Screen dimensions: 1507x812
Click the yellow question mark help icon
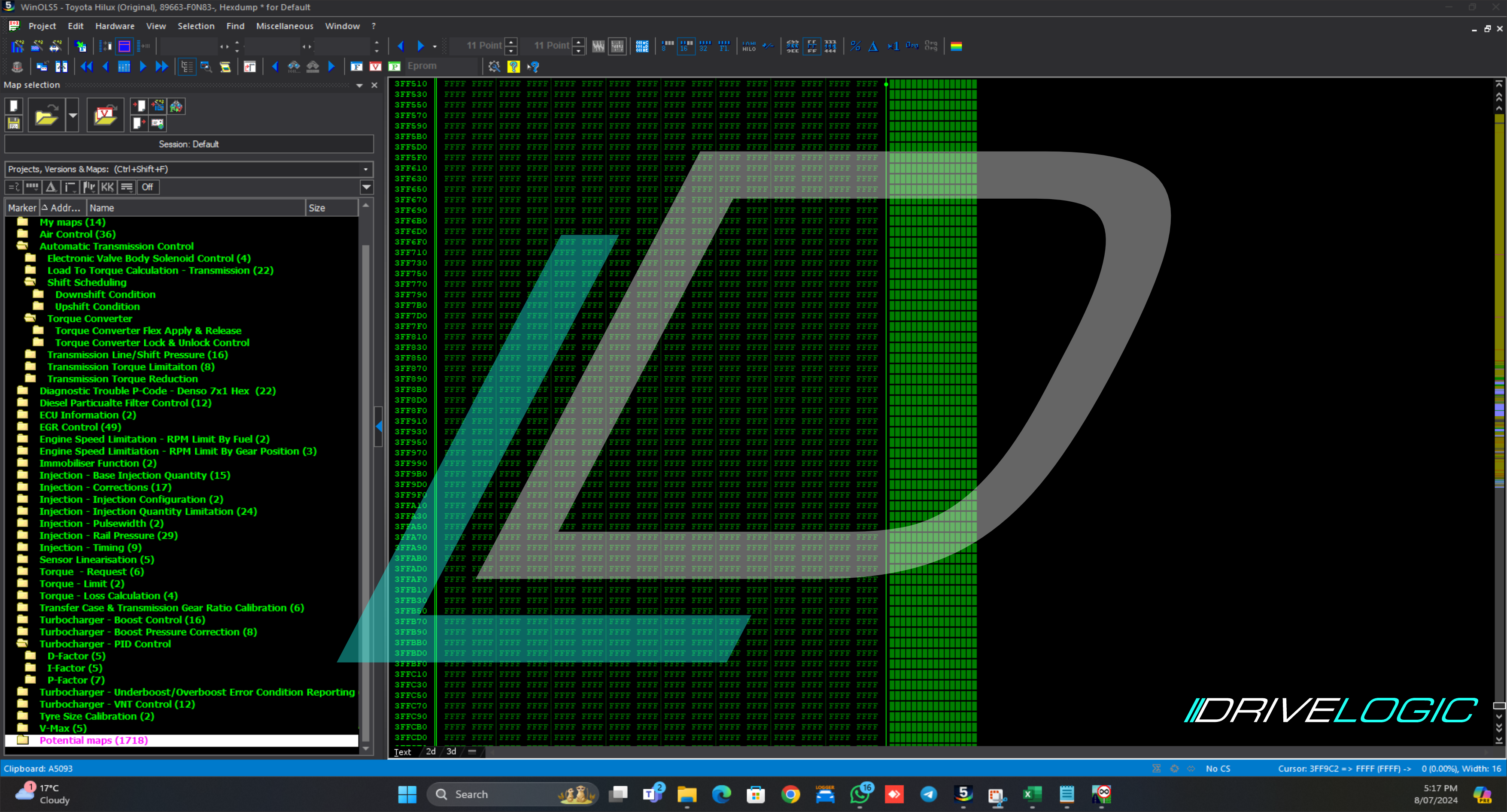(x=513, y=67)
